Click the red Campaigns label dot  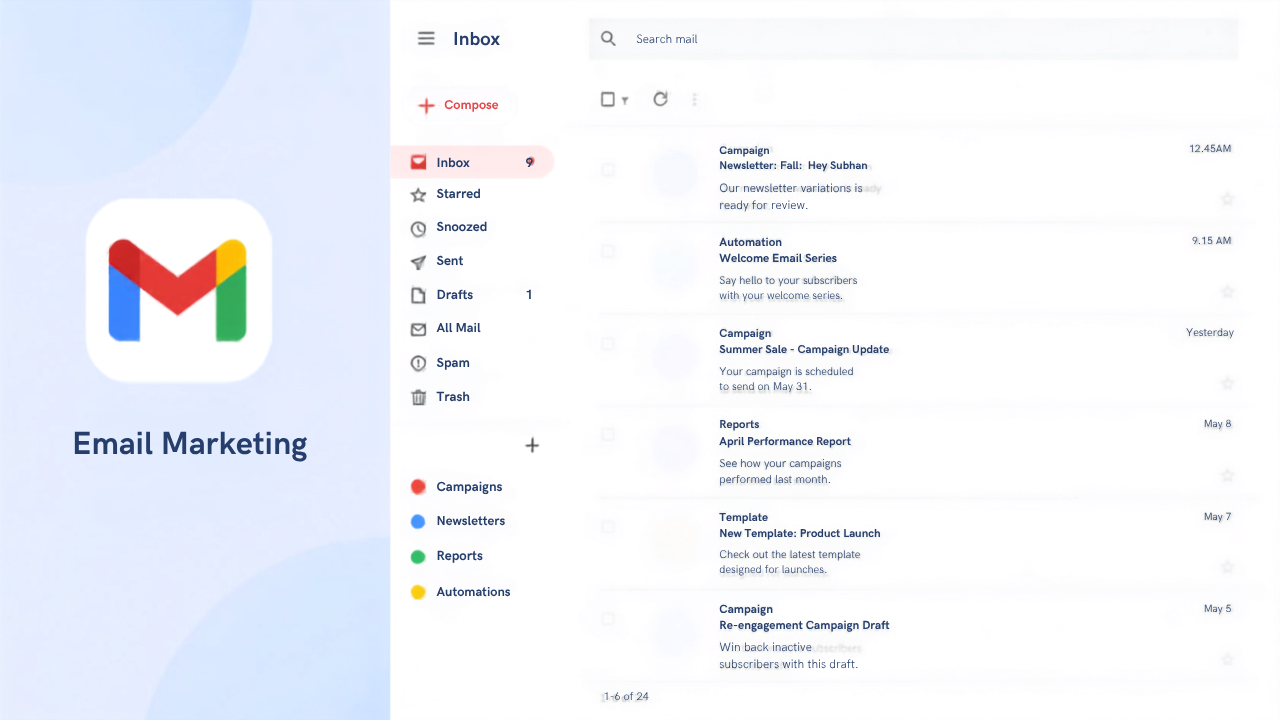[x=418, y=487]
